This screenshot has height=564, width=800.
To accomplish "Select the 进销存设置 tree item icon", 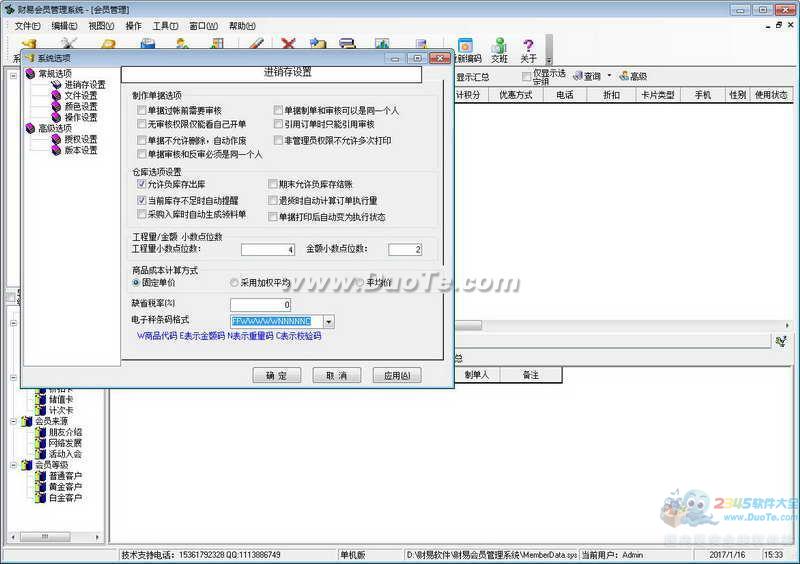I will (x=56, y=85).
